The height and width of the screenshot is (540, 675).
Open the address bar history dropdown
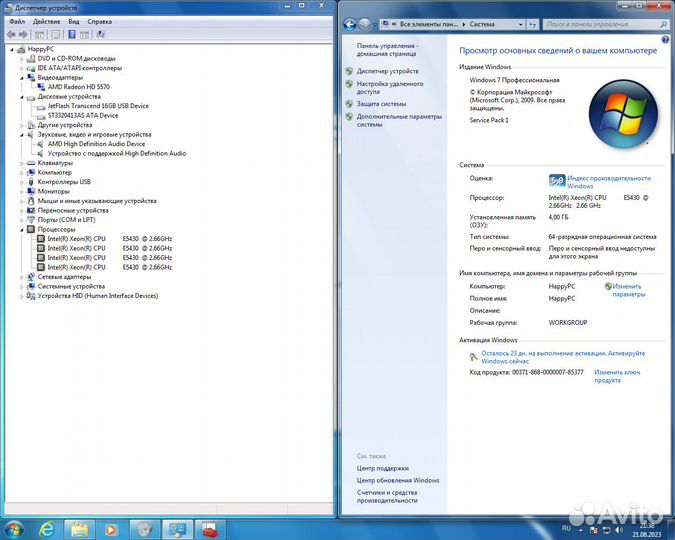click(x=520, y=25)
